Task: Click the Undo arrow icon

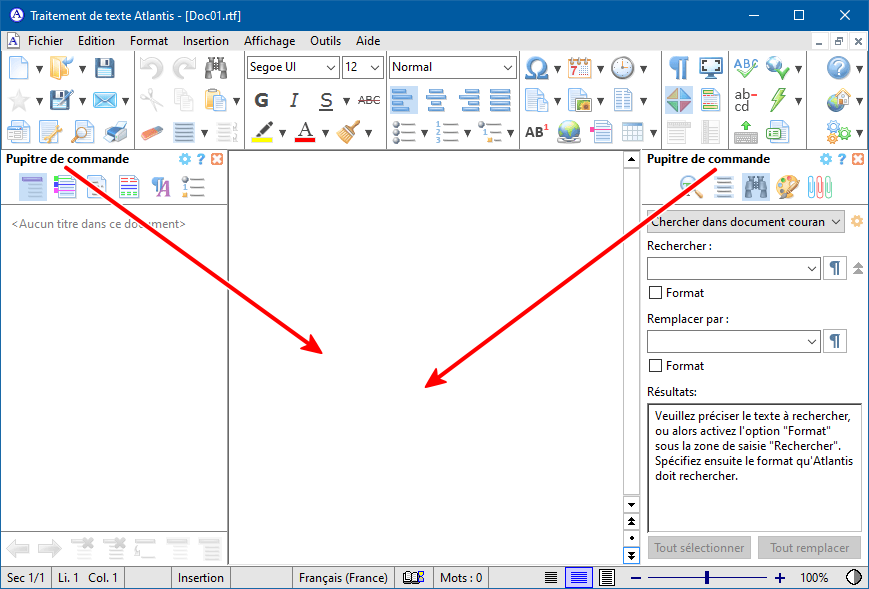Action: click(151, 68)
